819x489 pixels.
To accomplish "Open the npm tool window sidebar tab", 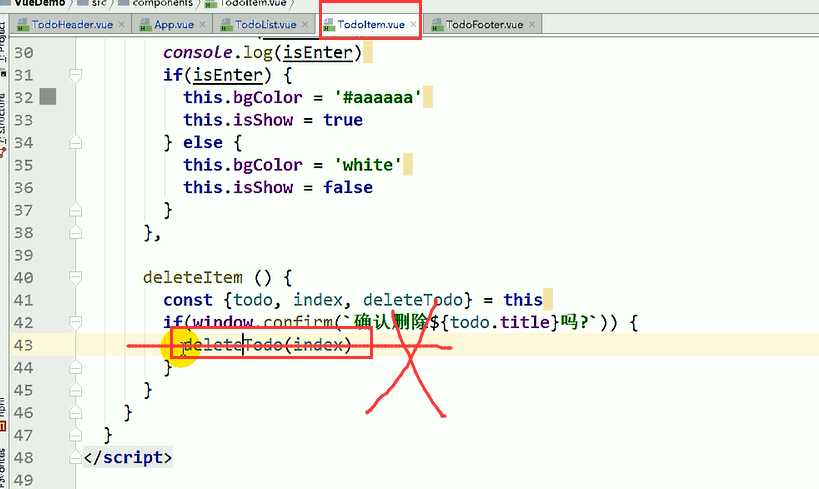I will [4, 413].
